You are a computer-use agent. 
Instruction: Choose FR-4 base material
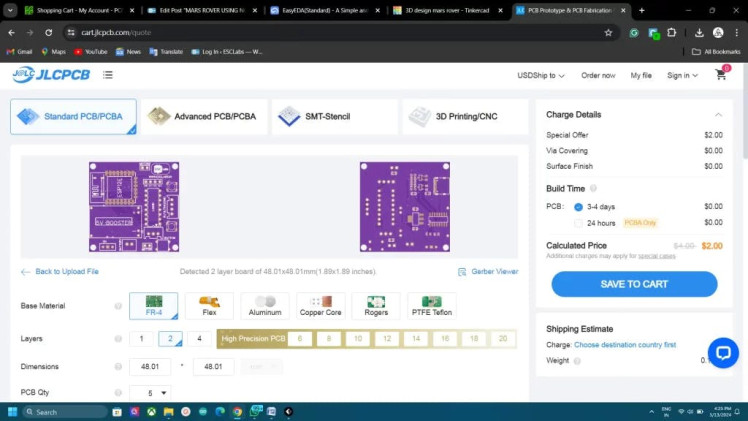(154, 306)
